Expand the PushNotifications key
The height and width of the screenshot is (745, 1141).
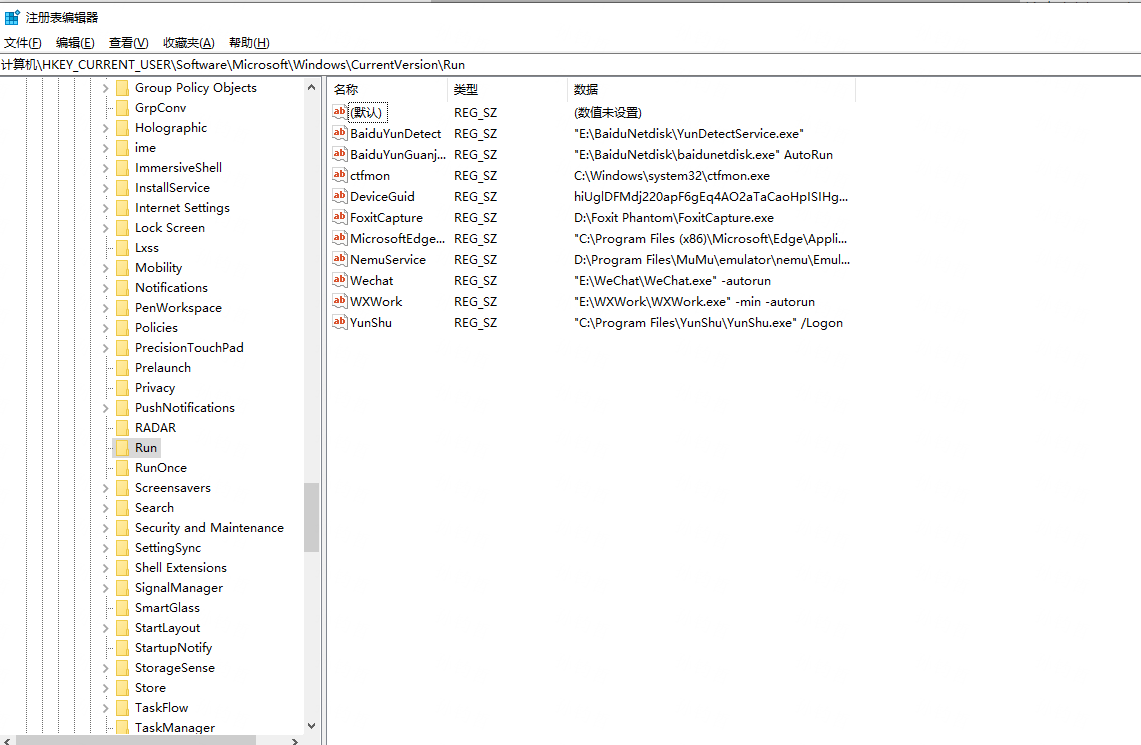click(x=106, y=408)
